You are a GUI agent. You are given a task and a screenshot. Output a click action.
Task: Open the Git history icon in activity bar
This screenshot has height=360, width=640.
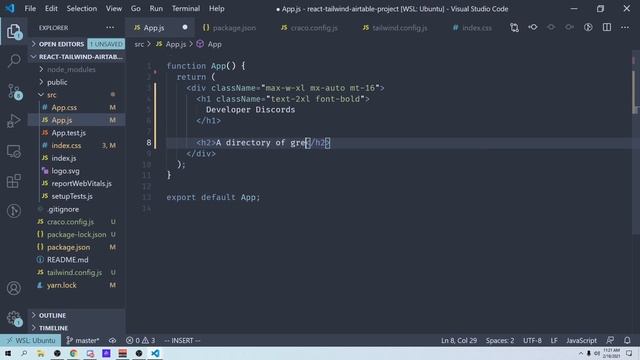pyautogui.click(x=14, y=211)
